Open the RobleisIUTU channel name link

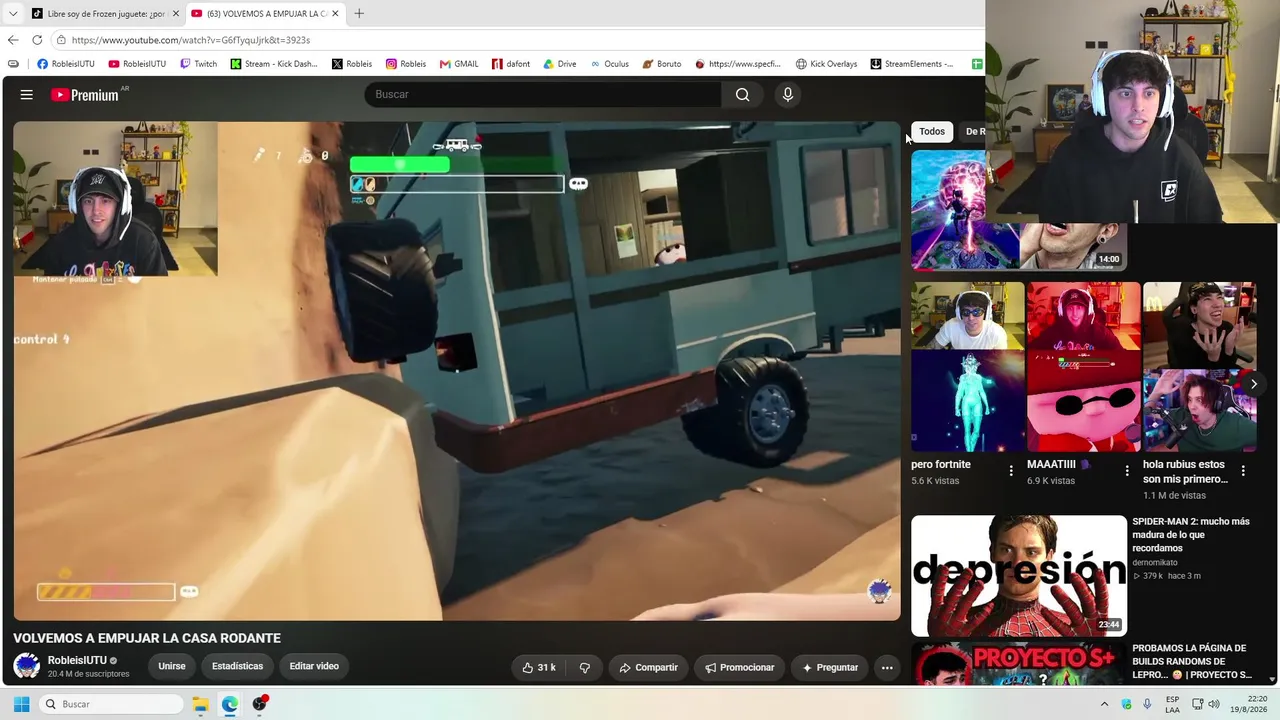click(77, 661)
